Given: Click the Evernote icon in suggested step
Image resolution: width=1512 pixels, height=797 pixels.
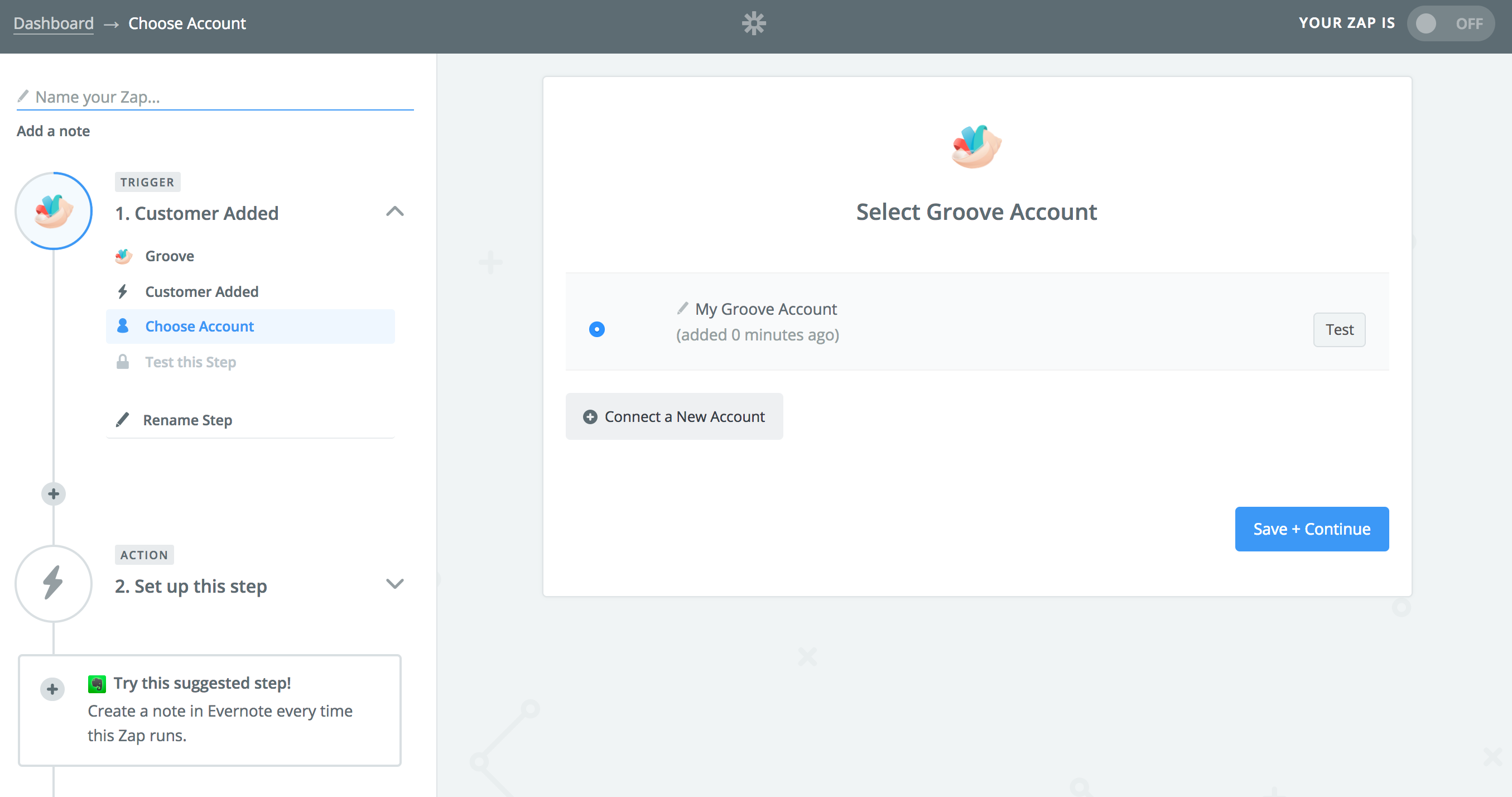Looking at the screenshot, I should [x=97, y=684].
